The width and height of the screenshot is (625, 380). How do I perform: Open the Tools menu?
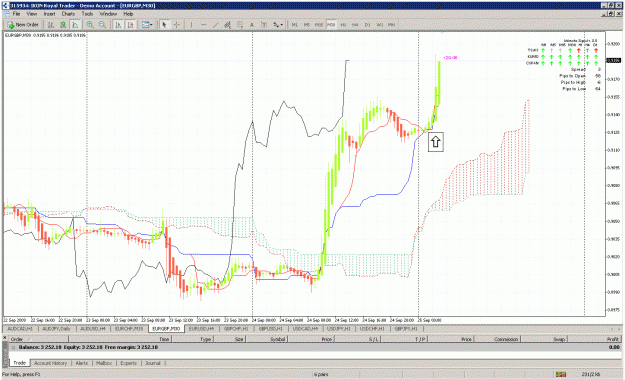click(87, 14)
